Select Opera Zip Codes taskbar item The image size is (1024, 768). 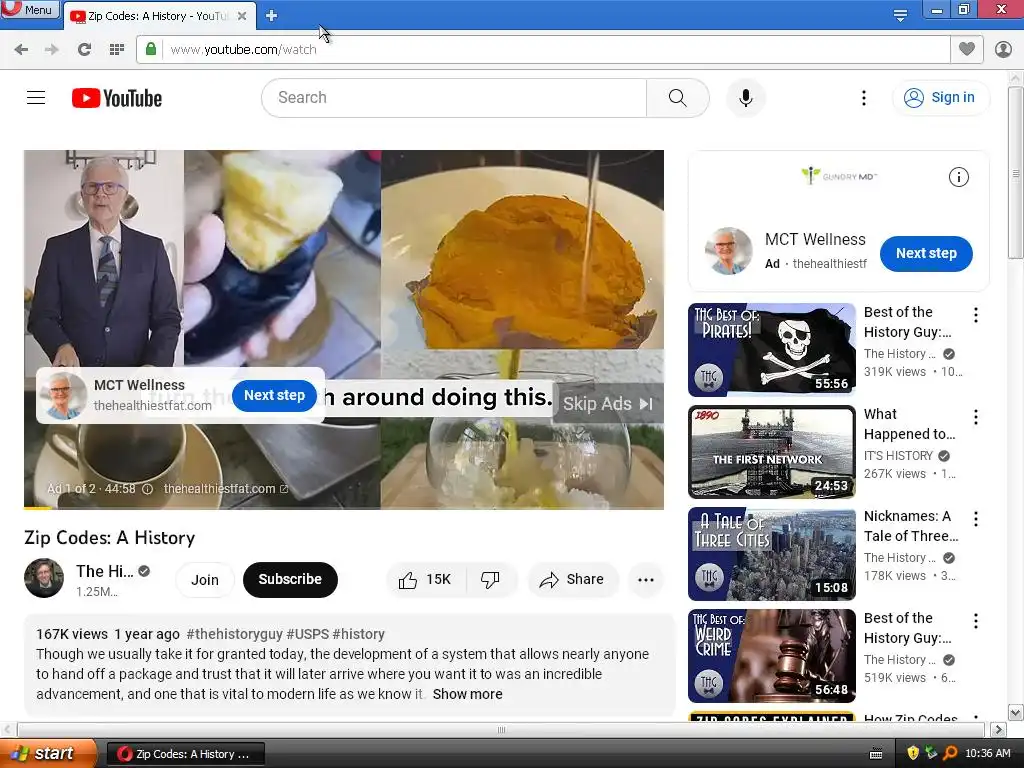tap(185, 754)
